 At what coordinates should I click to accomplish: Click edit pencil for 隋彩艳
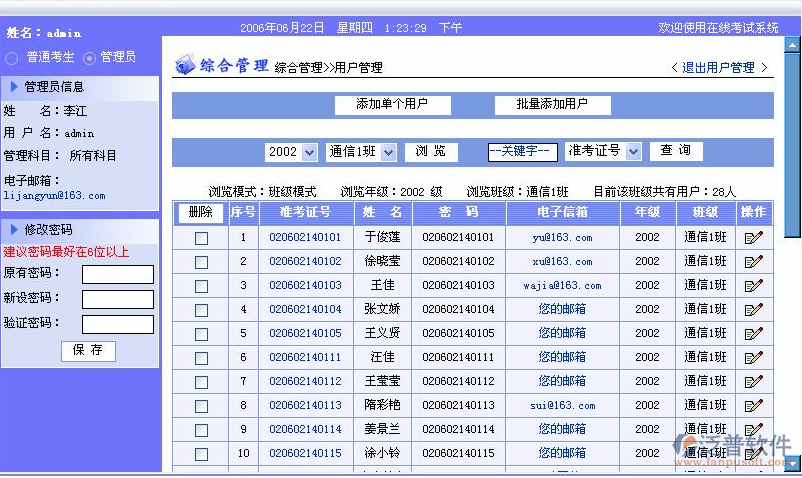tap(753, 406)
